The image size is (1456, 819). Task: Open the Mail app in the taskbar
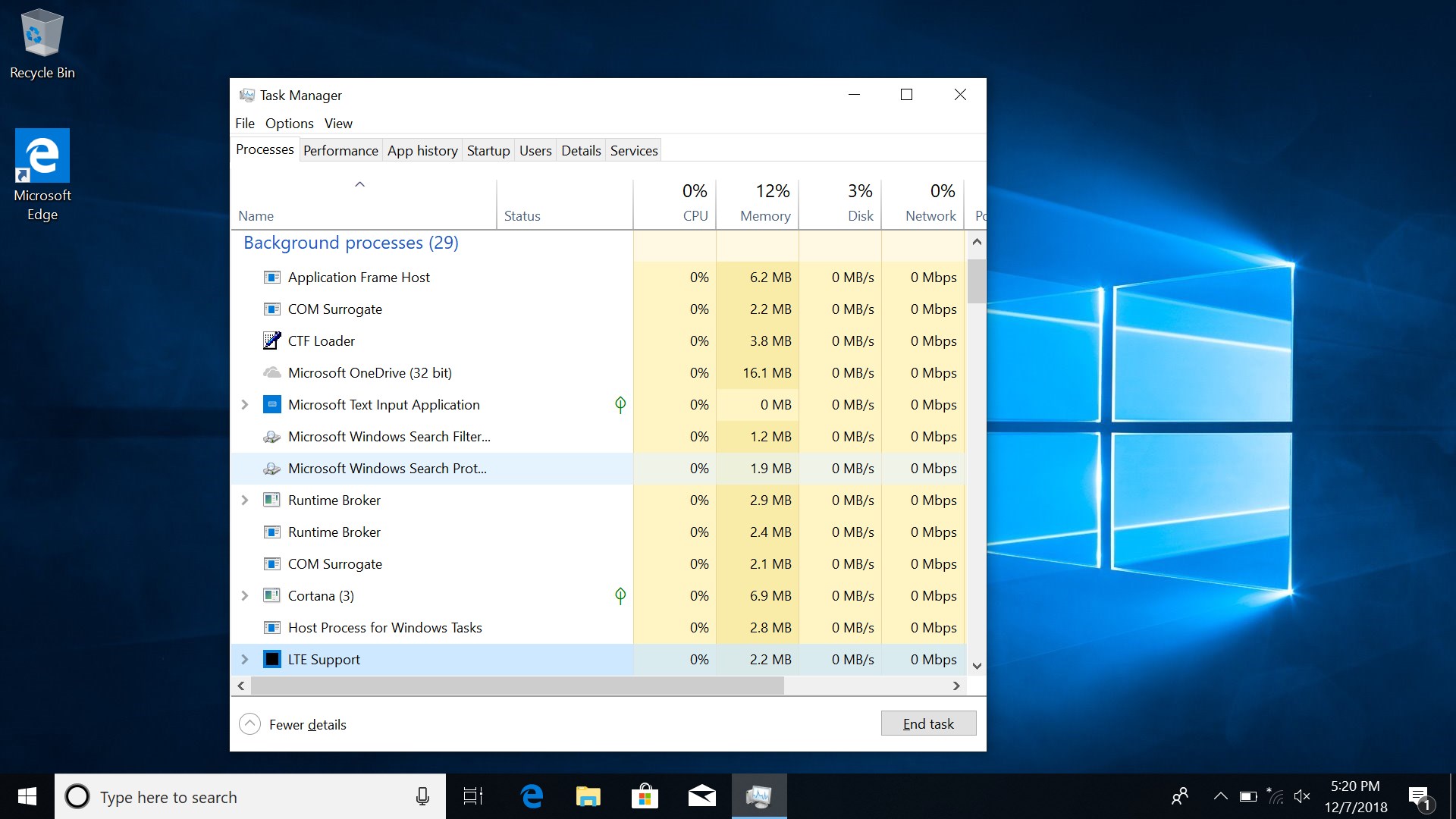pyautogui.click(x=702, y=796)
